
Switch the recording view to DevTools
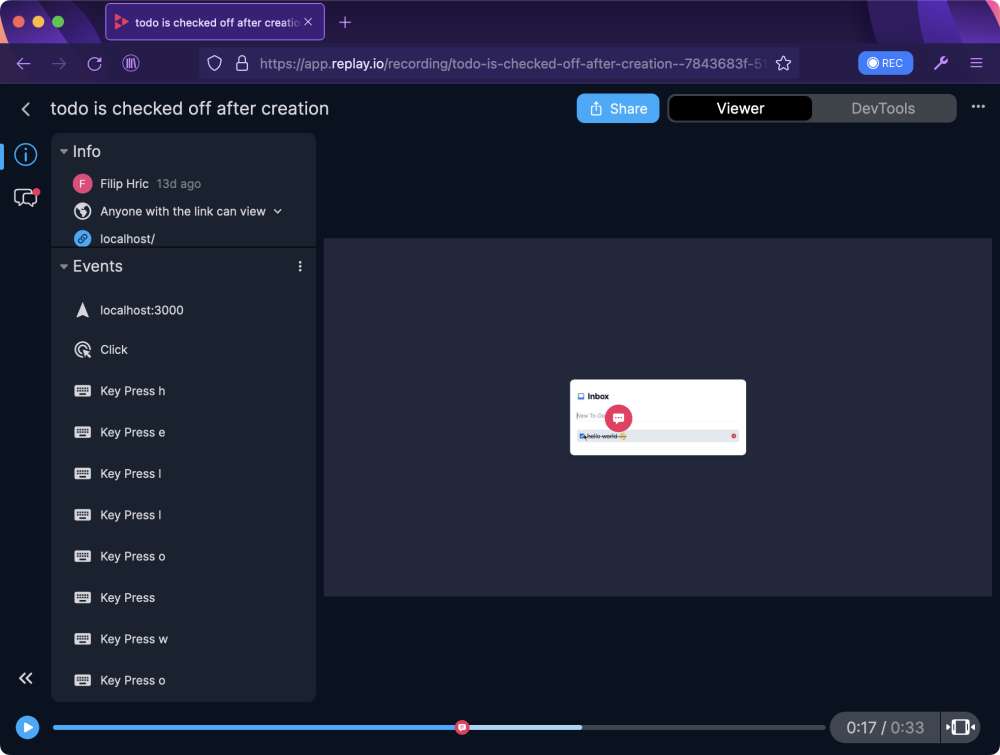[x=883, y=107]
